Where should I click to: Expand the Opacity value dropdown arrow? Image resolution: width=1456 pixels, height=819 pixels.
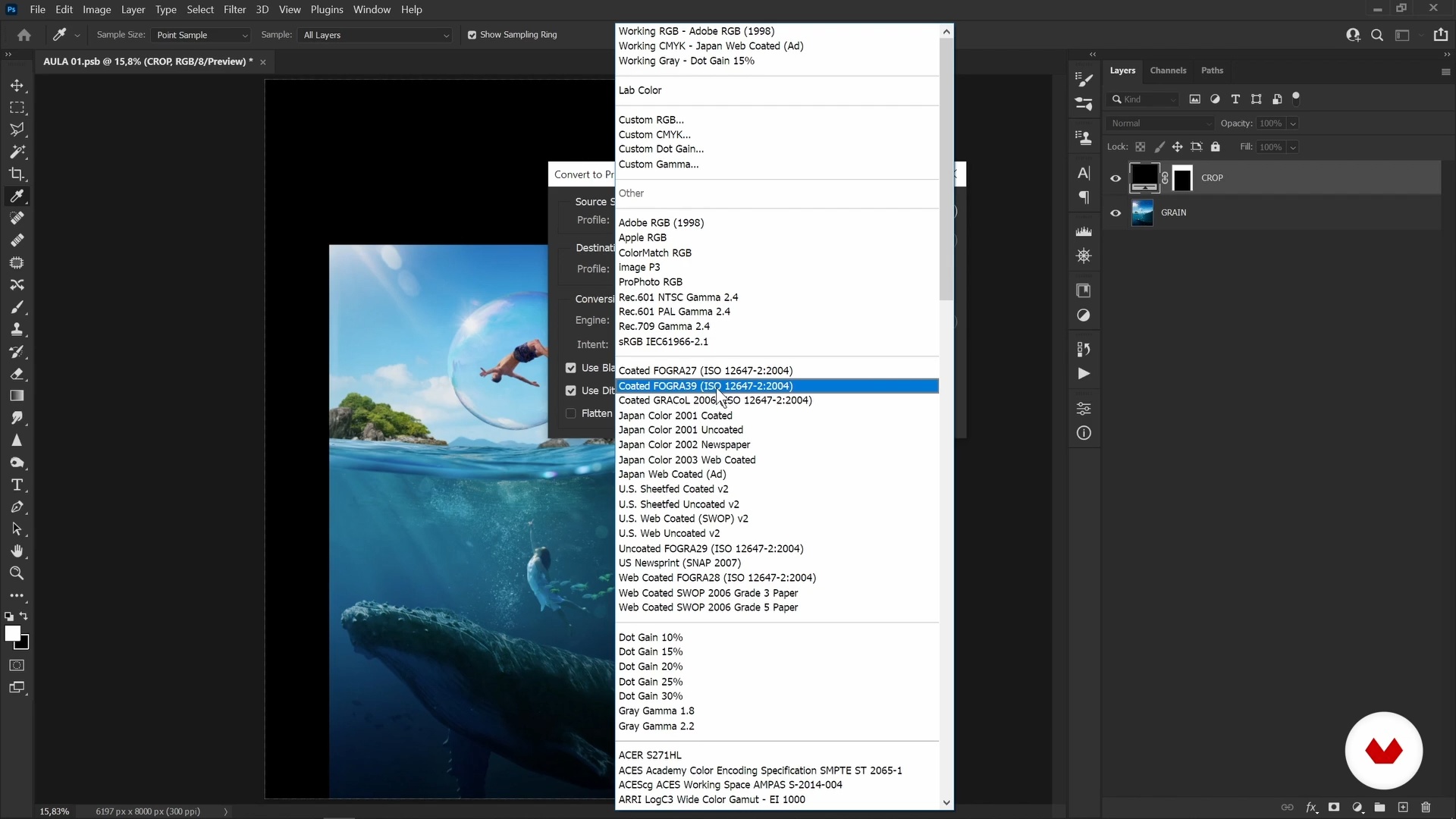pyautogui.click(x=1293, y=124)
